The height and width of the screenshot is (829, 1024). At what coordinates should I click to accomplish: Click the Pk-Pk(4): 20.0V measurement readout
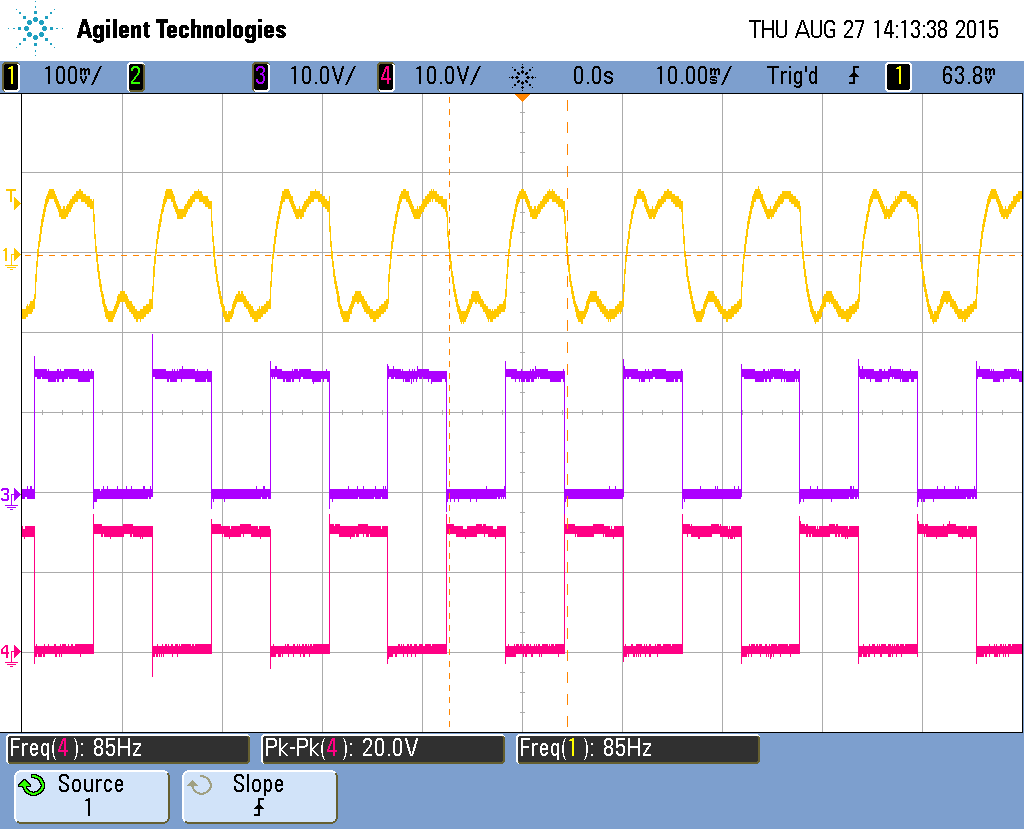[383, 748]
